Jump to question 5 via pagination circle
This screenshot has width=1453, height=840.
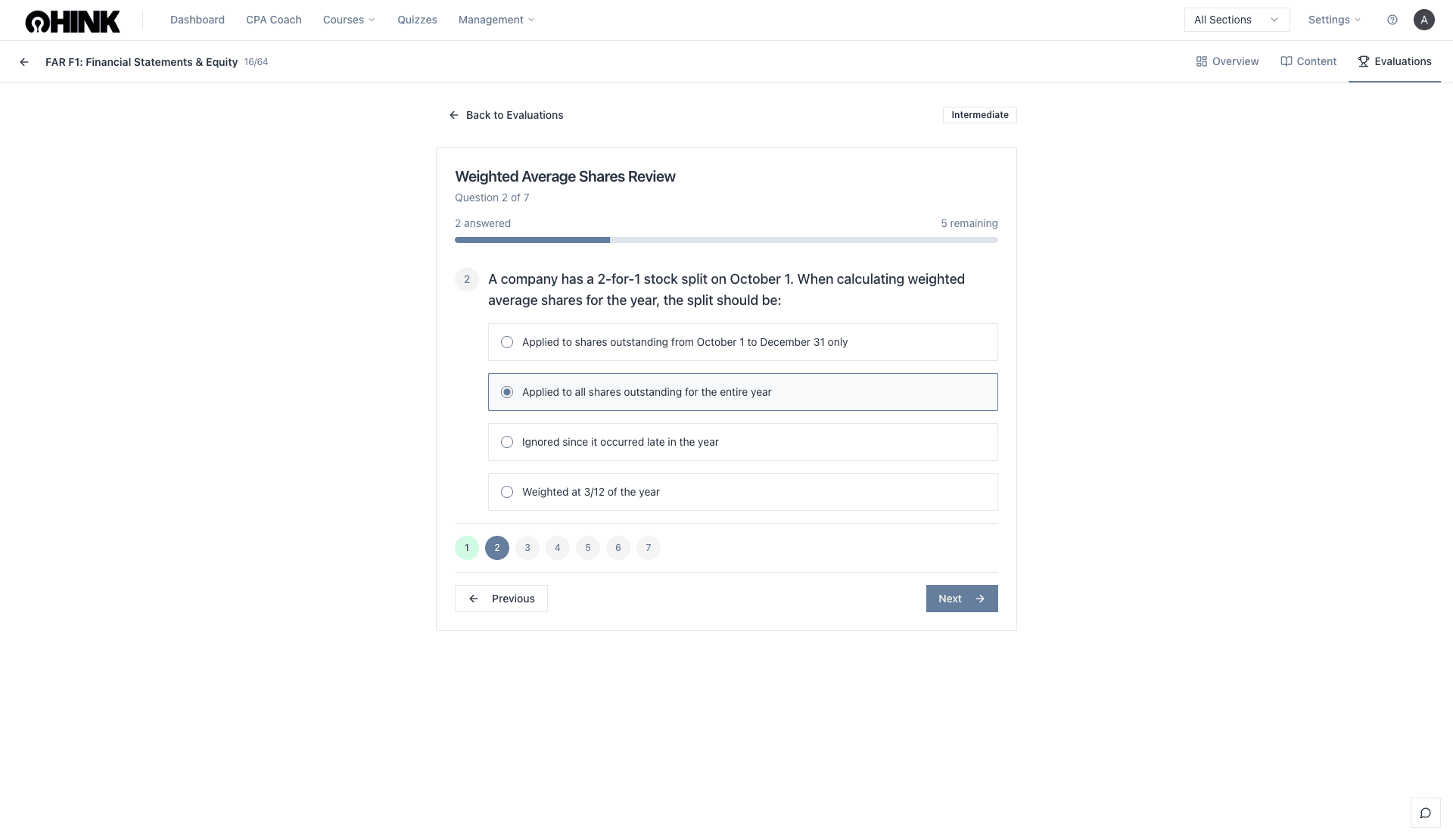[x=587, y=547]
